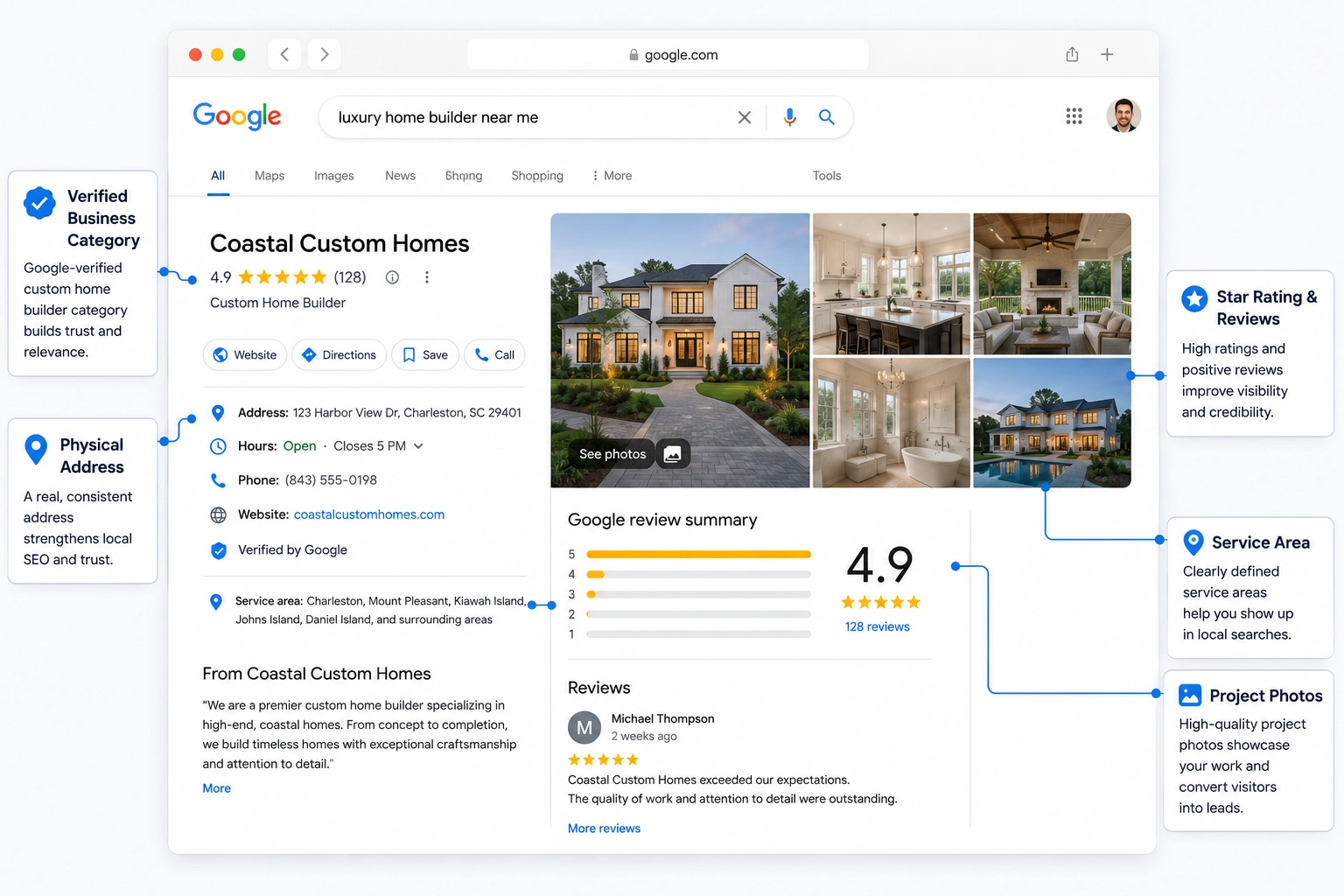Image resolution: width=1344 pixels, height=896 pixels.
Task: Open the Tools option
Action: (x=827, y=176)
